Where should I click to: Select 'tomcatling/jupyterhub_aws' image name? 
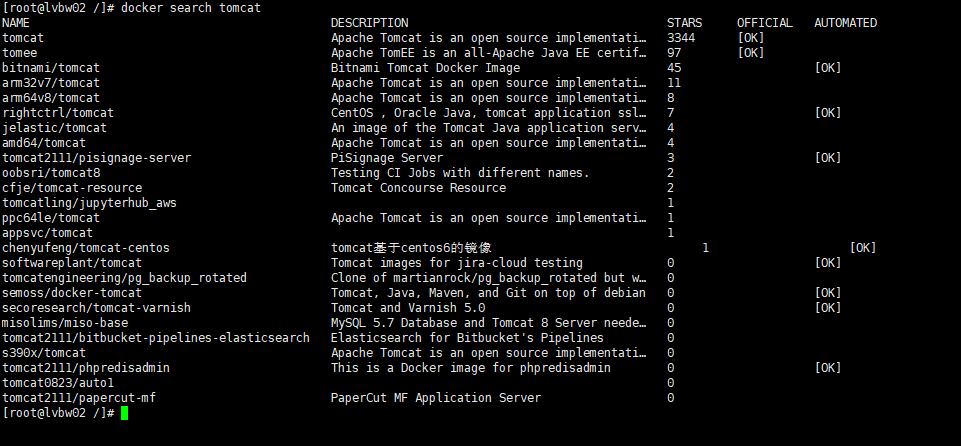89,203
